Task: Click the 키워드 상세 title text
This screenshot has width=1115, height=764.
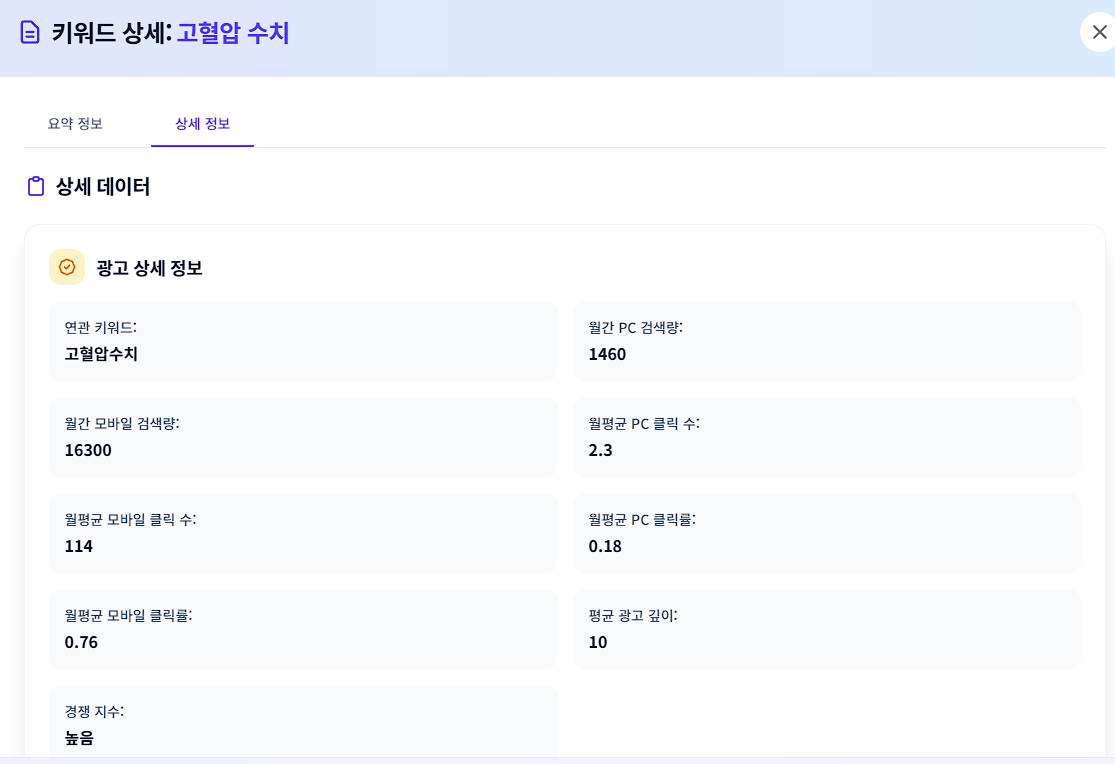Action: 112,33
